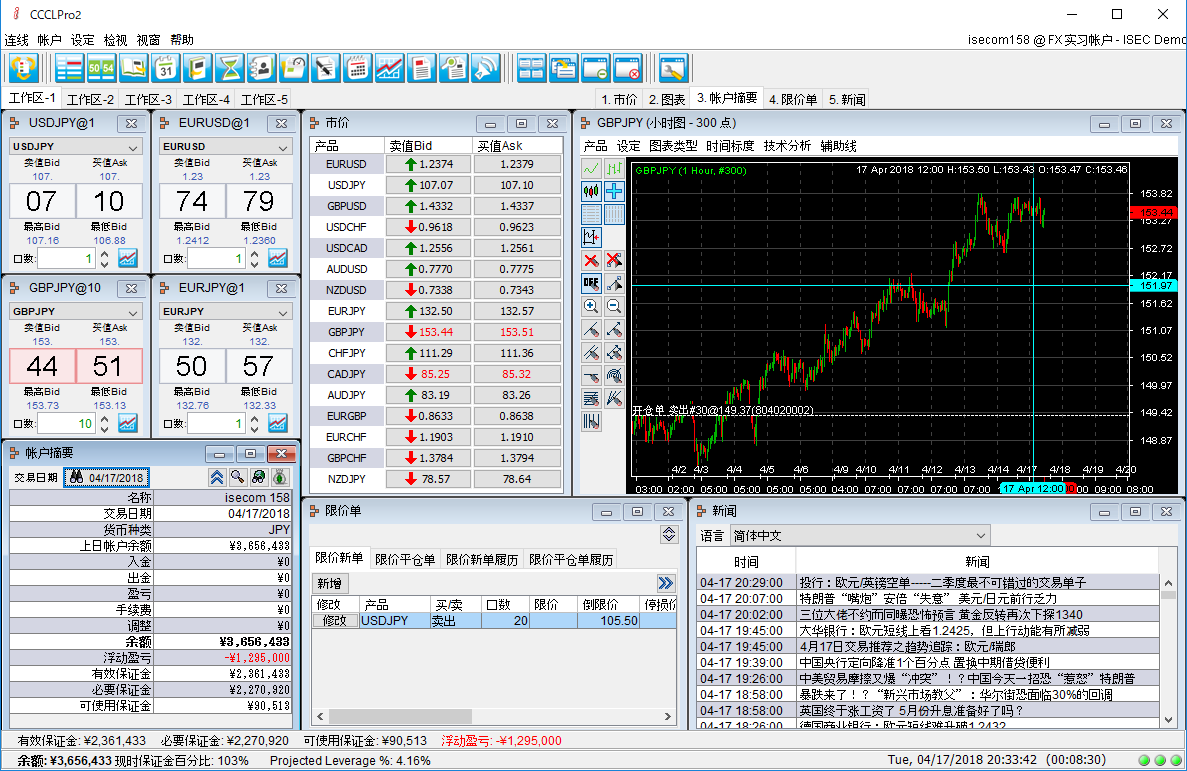Image resolution: width=1187 pixels, height=771 pixels.
Task: Select the Fibonacci arcs drawing tool
Action: click(614, 375)
